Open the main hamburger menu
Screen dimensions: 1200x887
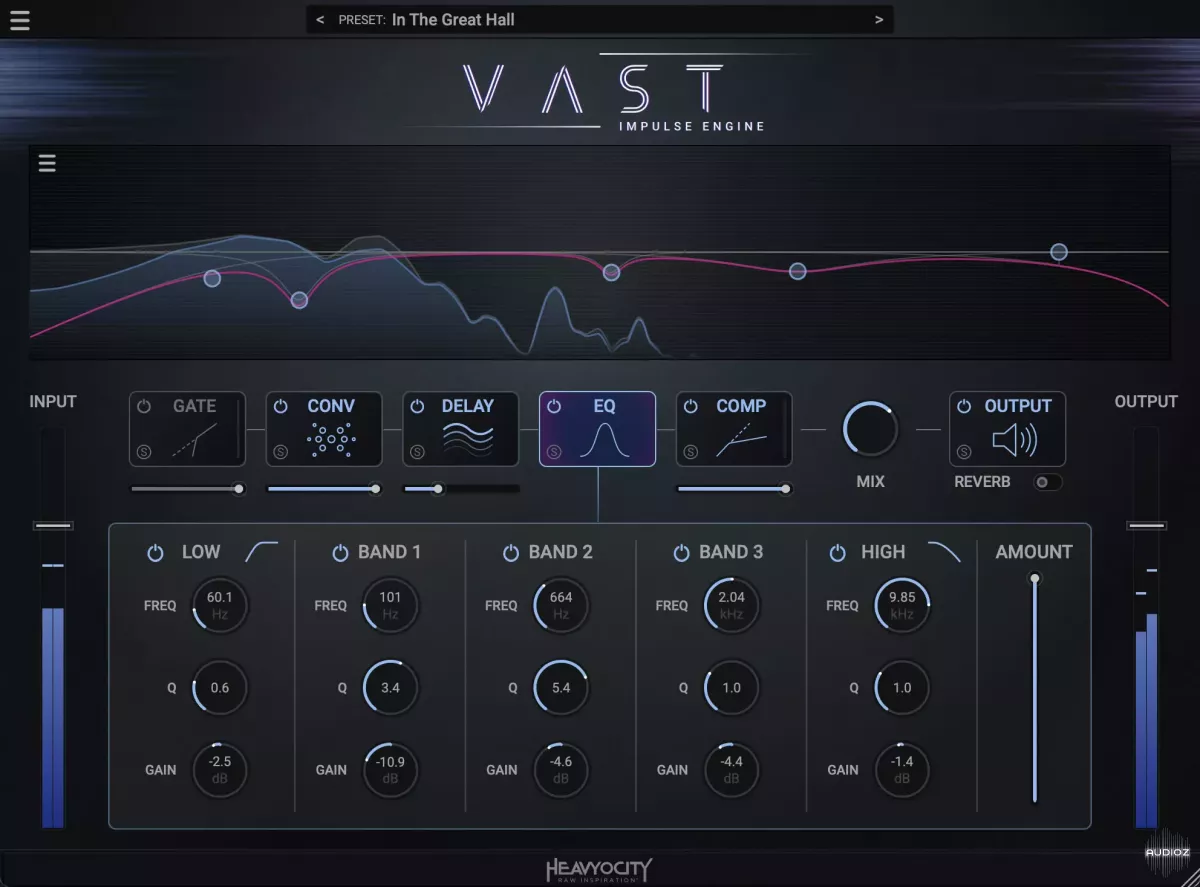point(19,20)
